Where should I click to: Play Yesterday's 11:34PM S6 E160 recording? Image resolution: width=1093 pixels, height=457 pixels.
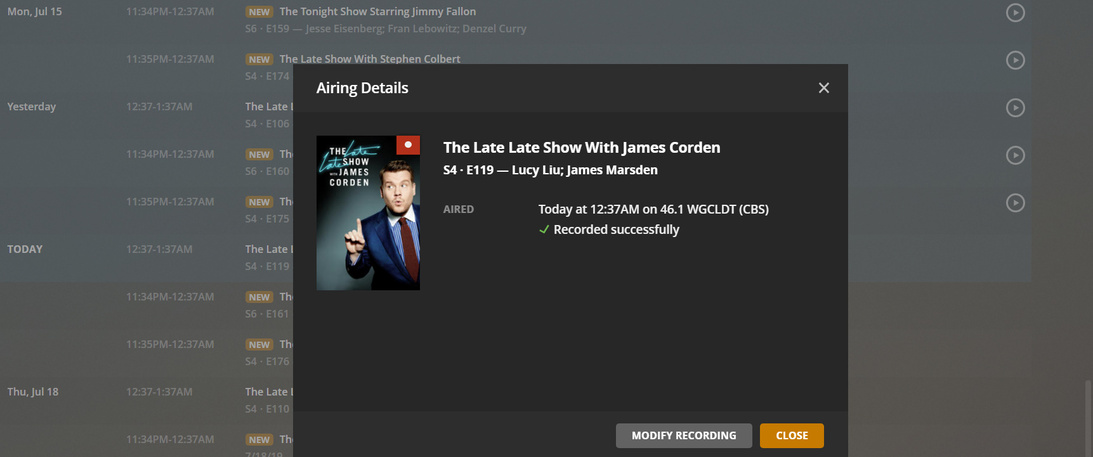pyautogui.click(x=1016, y=155)
